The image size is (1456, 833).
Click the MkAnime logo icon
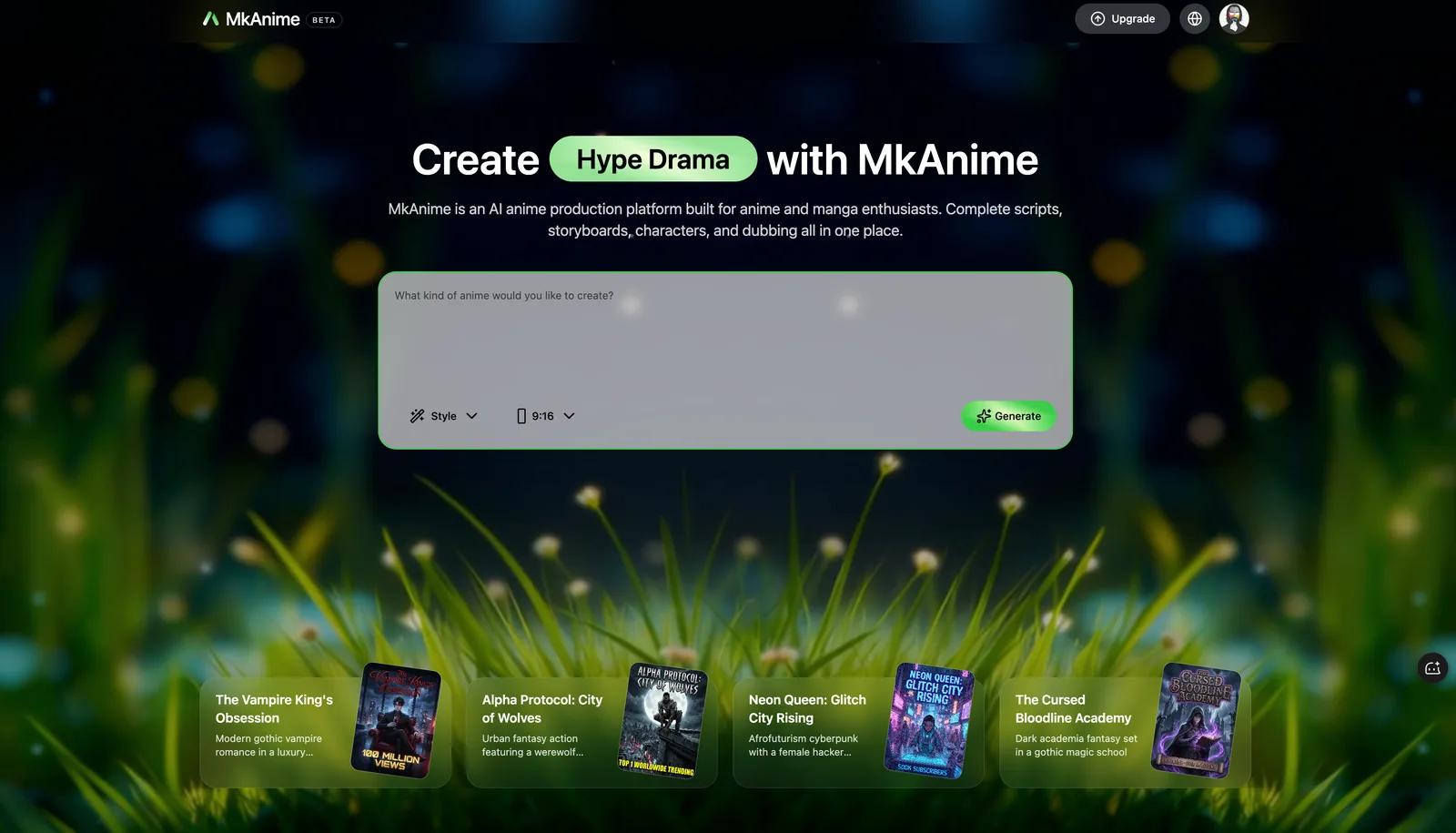pyautogui.click(x=210, y=18)
